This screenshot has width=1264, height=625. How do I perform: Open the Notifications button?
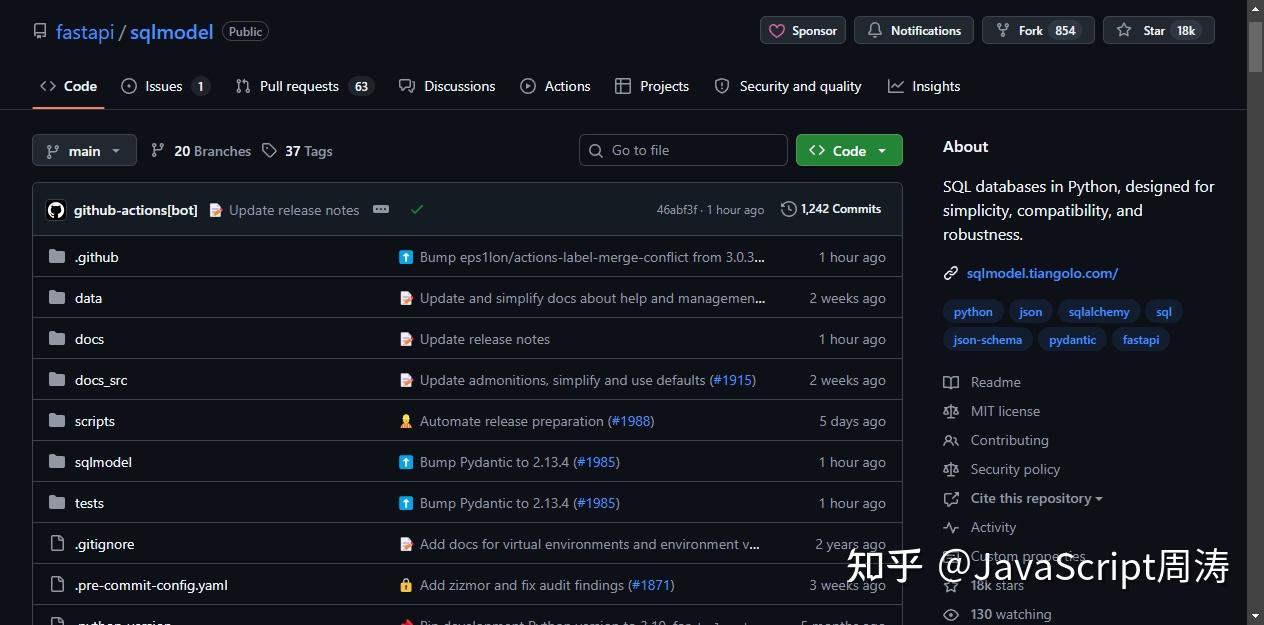tap(914, 30)
